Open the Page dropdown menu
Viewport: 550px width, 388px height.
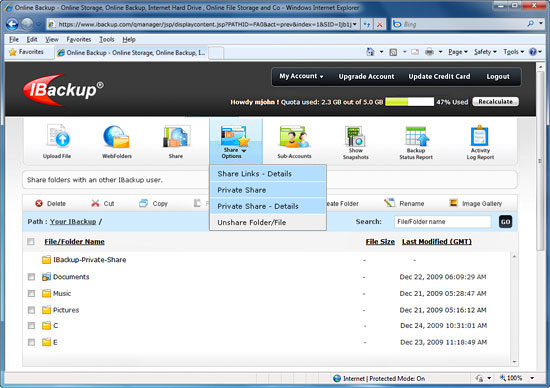coord(458,52)
